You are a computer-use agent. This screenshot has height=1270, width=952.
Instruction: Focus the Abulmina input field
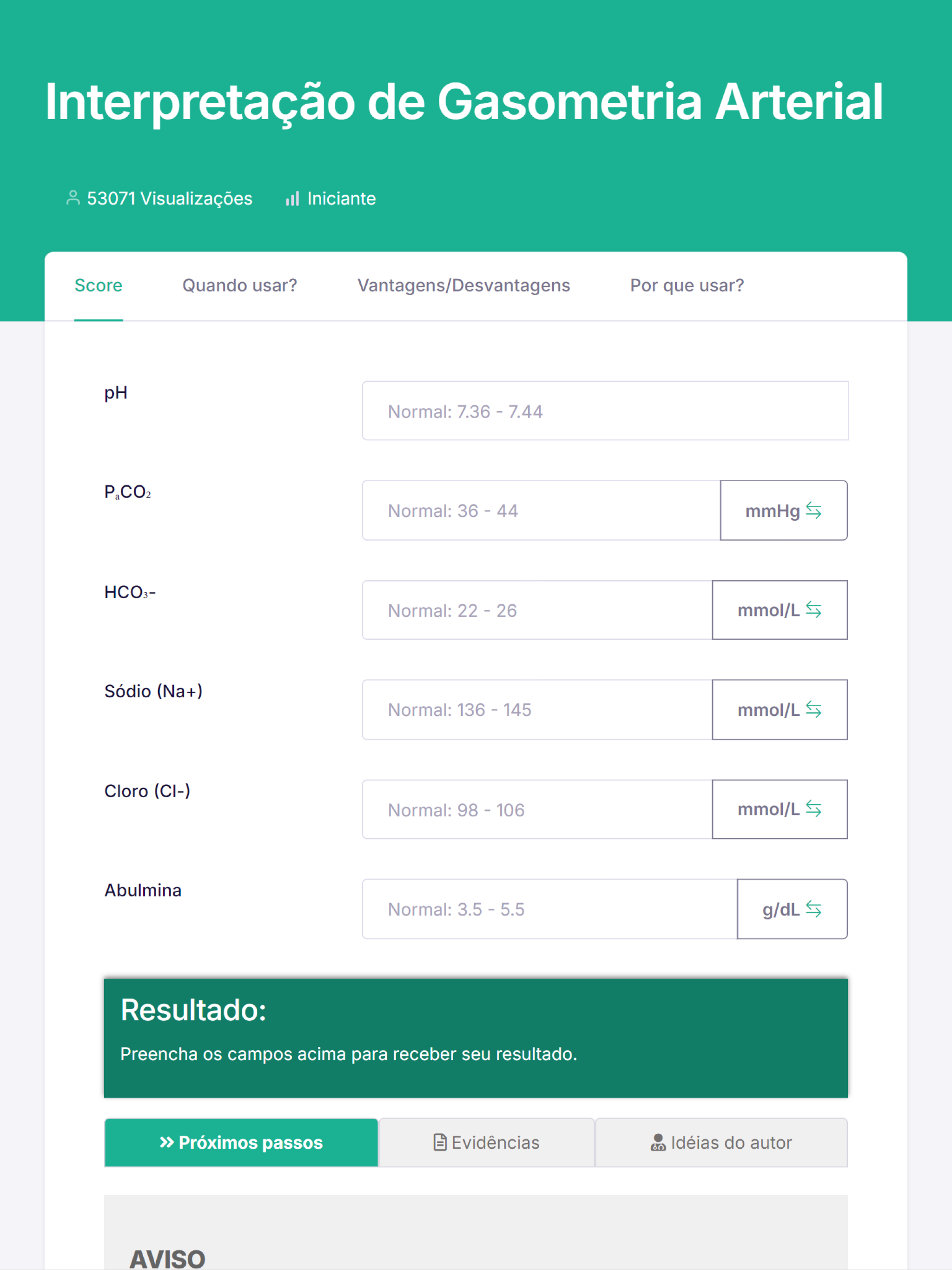550,909
